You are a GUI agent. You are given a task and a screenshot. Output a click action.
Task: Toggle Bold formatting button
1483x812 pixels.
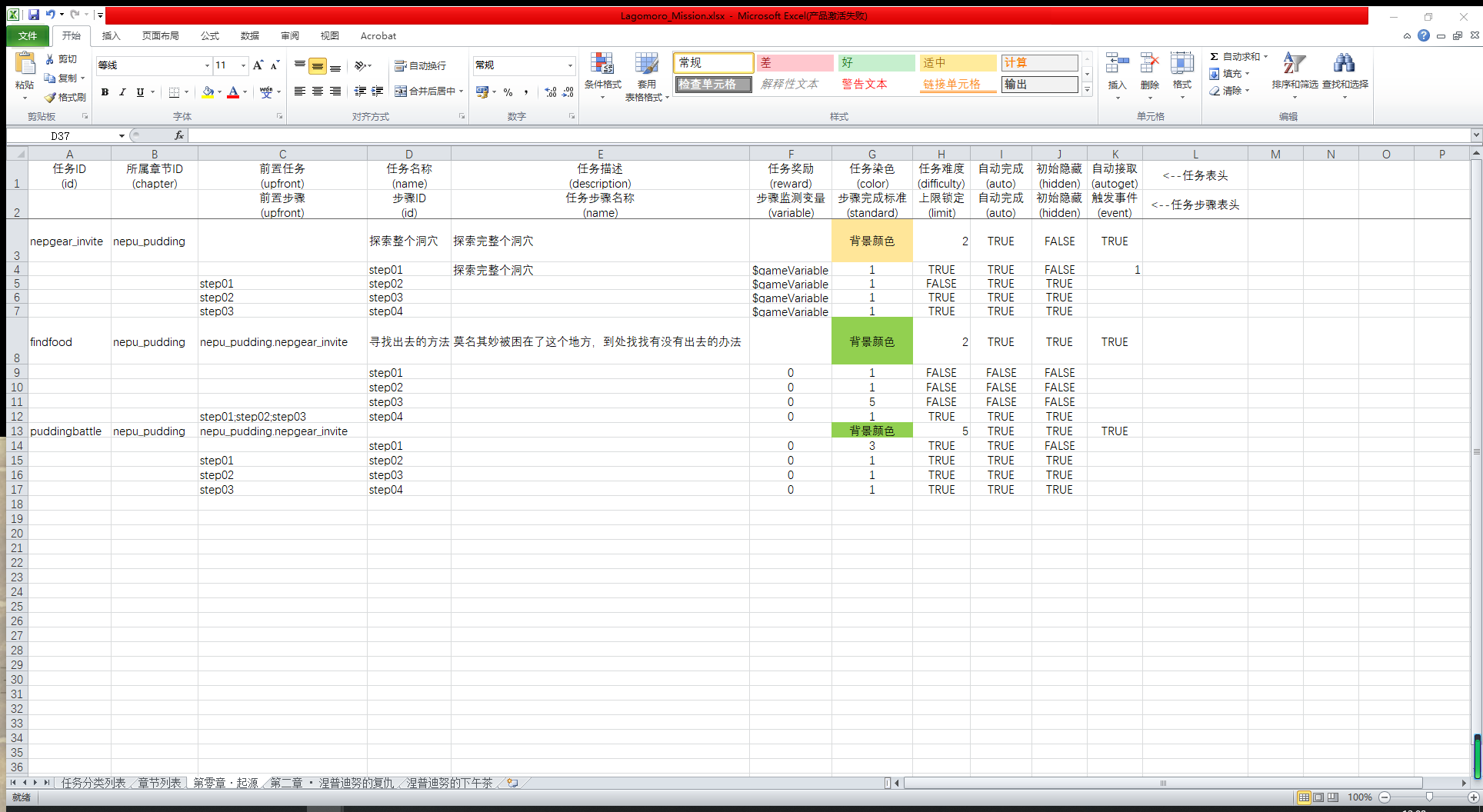(x=105, y=92)
